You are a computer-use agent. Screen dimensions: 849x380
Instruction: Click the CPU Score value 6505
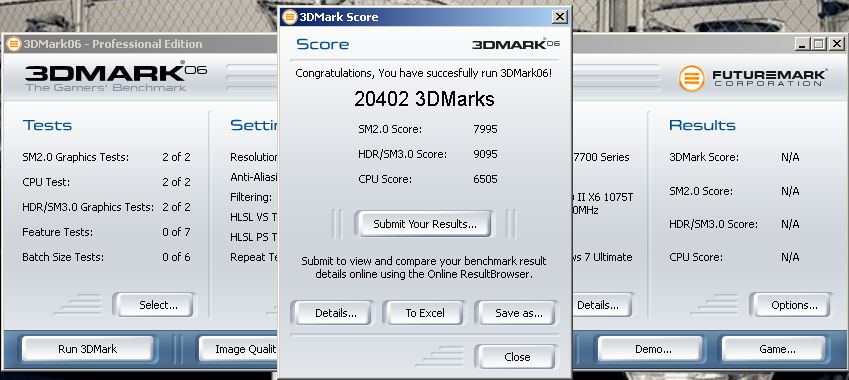[485, 179]
